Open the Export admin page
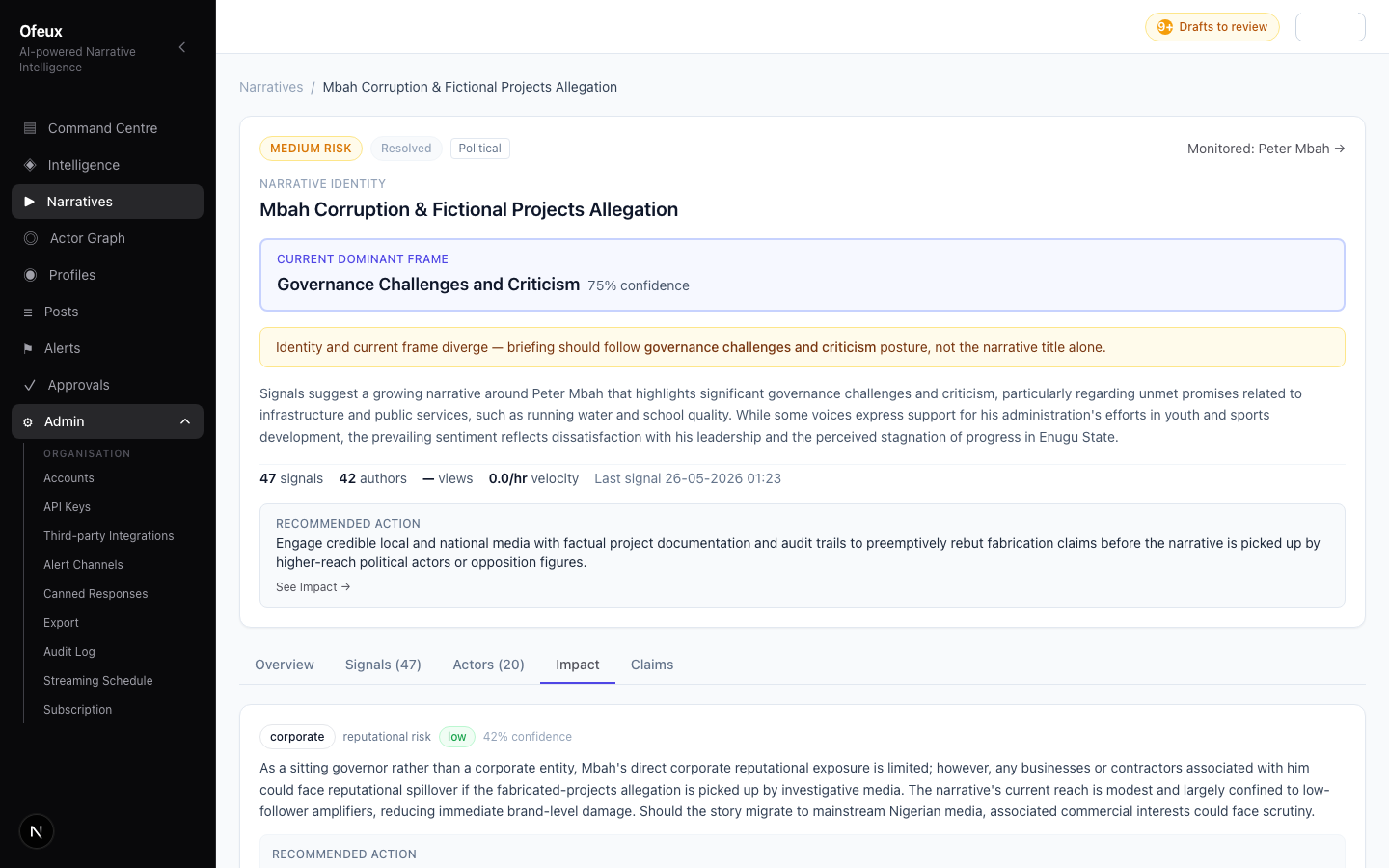This screenshot has width=1389, height=868. (x=61, y=623)
